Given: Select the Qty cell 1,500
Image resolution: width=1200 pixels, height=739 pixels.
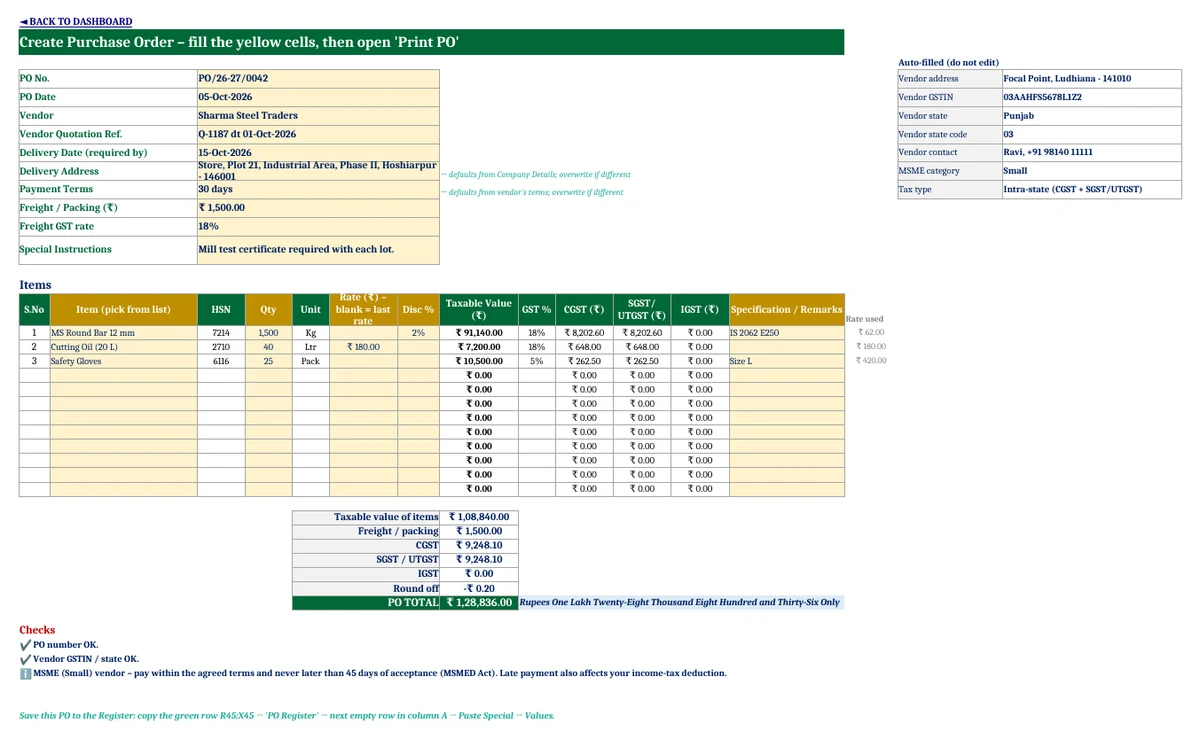Looking at the screenshot, I should 268,333.
